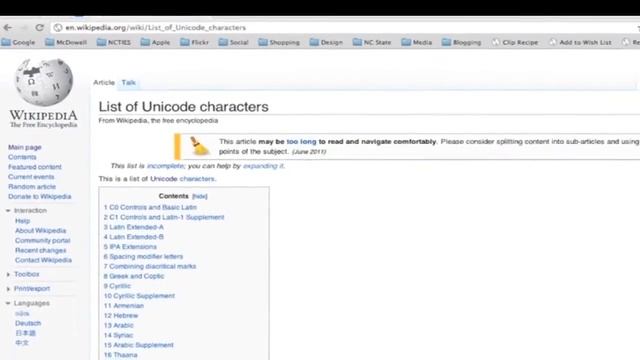Open Current events link
The width and height of the screenshot is (640, 360).
point(31,177)
